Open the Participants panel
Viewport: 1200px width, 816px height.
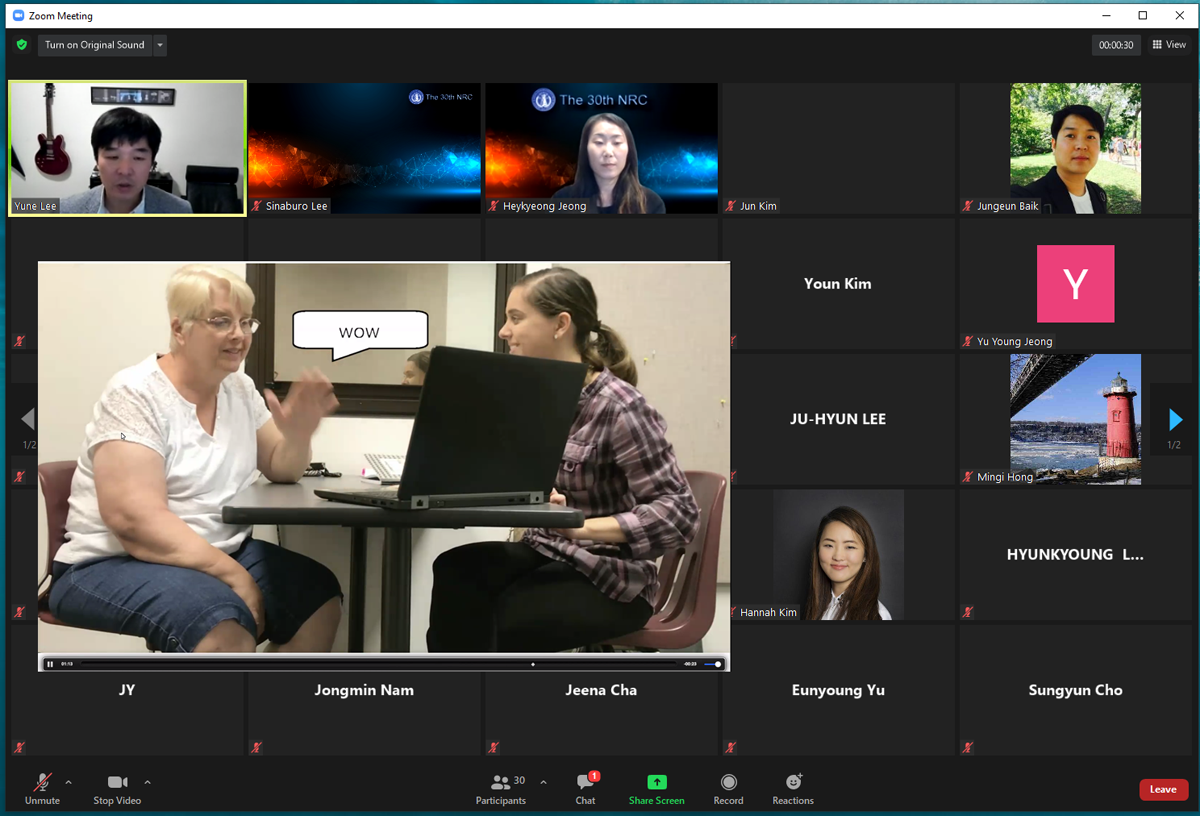(x=503, y=788)
